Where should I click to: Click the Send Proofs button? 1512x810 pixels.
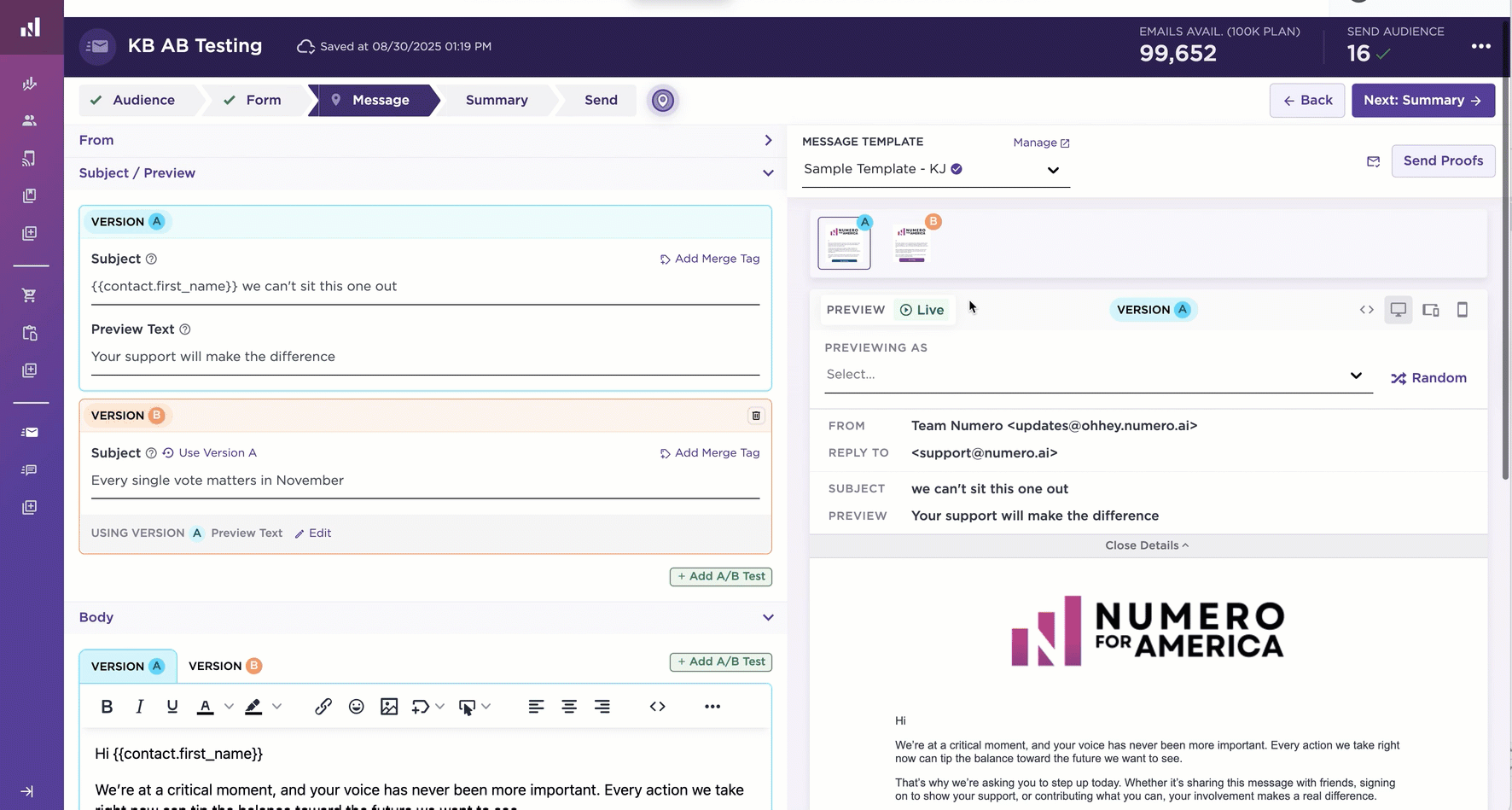[1443, 161]
